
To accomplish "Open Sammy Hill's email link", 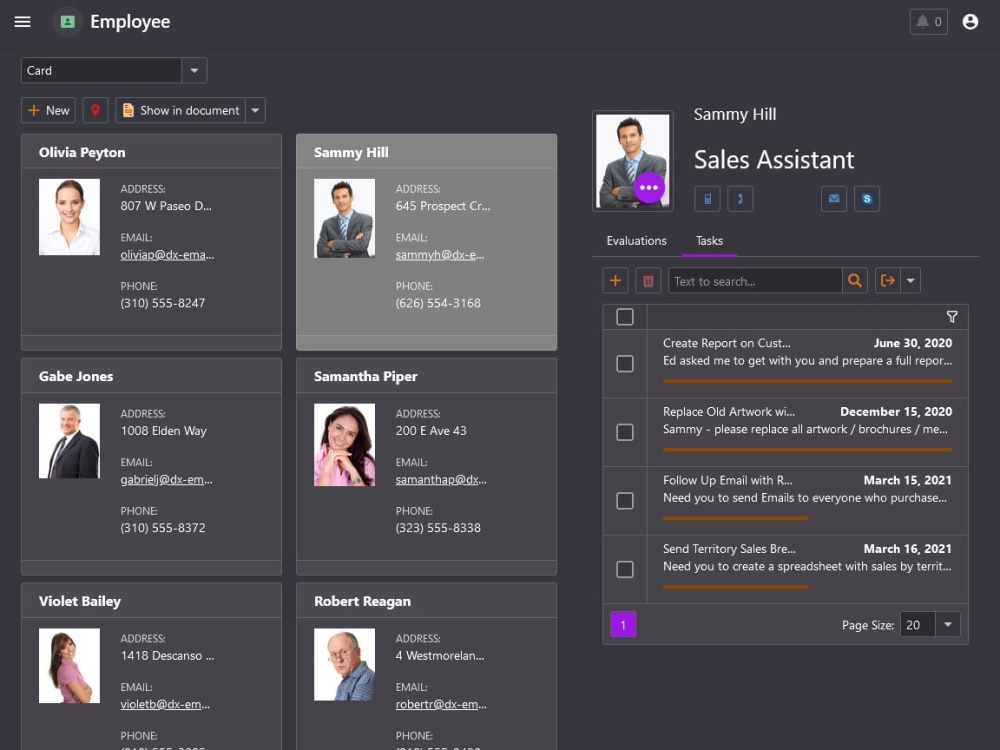I will click(440, 254).
